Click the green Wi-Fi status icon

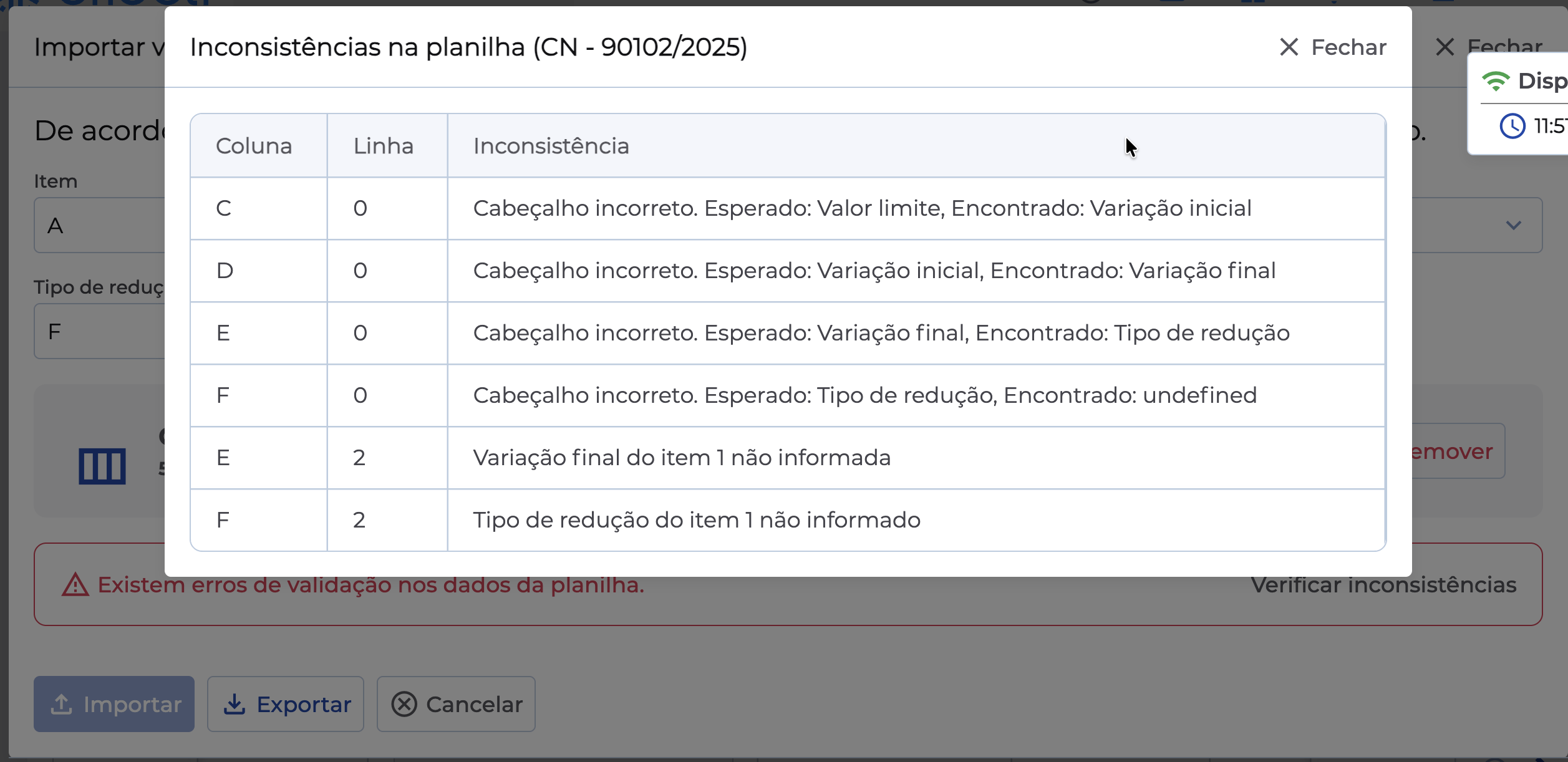(1495, 81)
